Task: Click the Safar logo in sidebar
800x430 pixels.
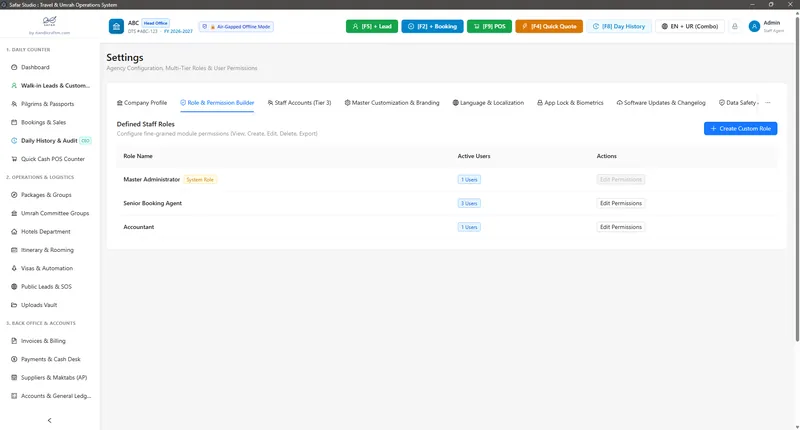Action: 49,22
